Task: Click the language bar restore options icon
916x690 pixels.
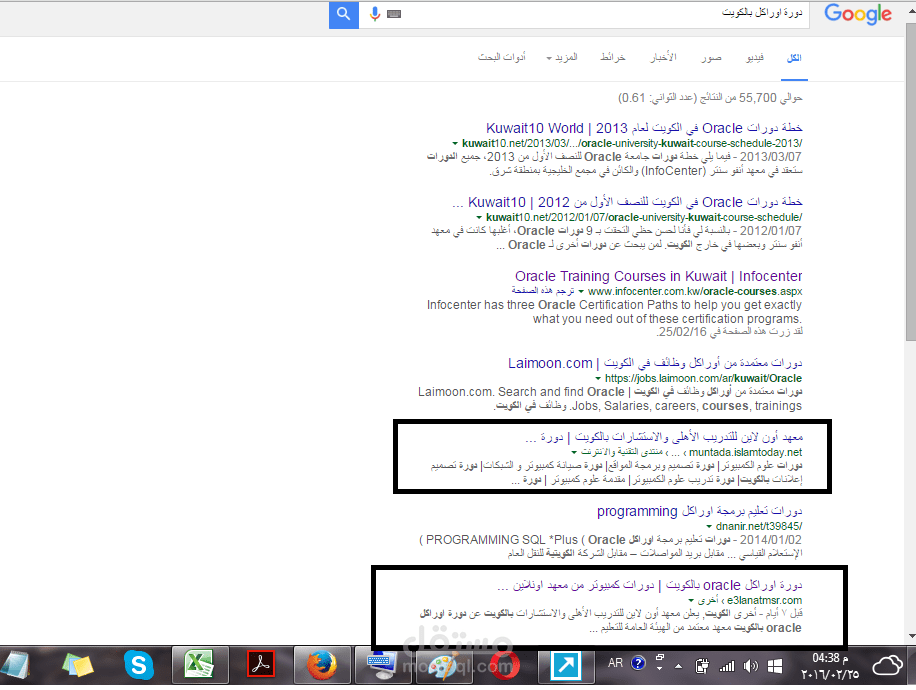Action: [x=660, y=657]
